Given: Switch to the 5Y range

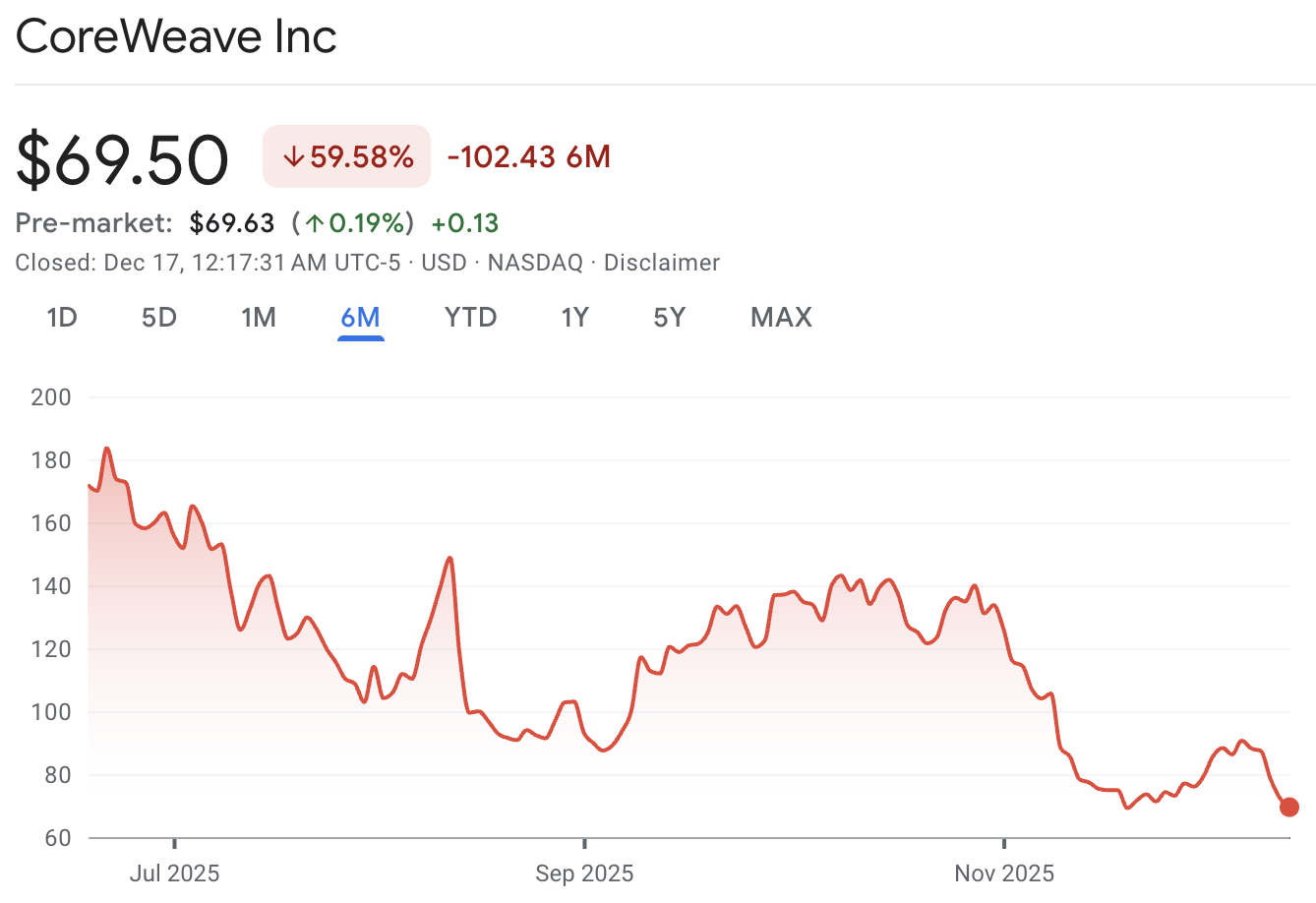Looking at the screenshot, I should (669, 317).
